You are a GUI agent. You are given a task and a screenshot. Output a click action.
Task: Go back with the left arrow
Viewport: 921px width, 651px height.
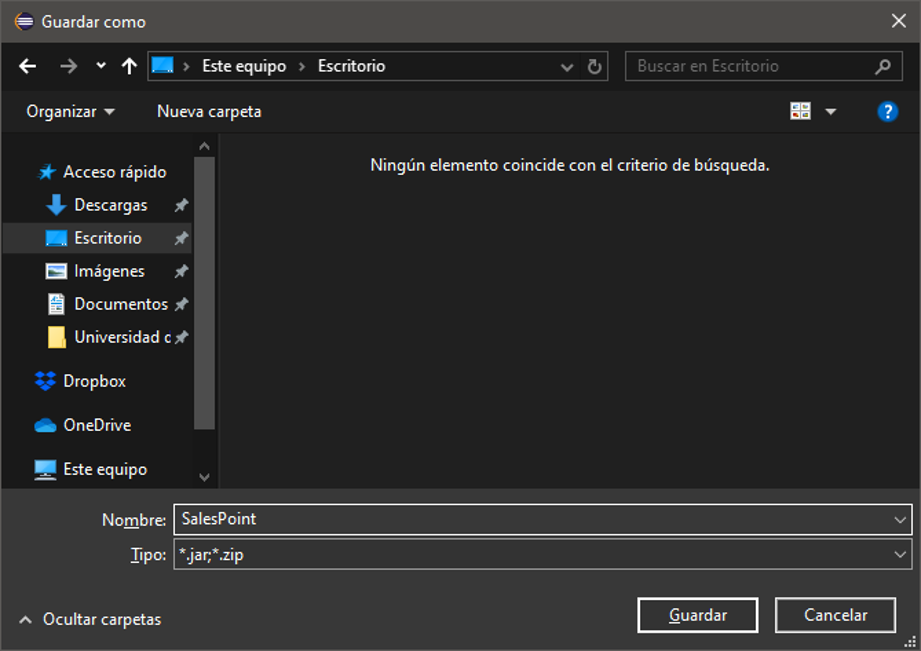[x=28, y=66]
